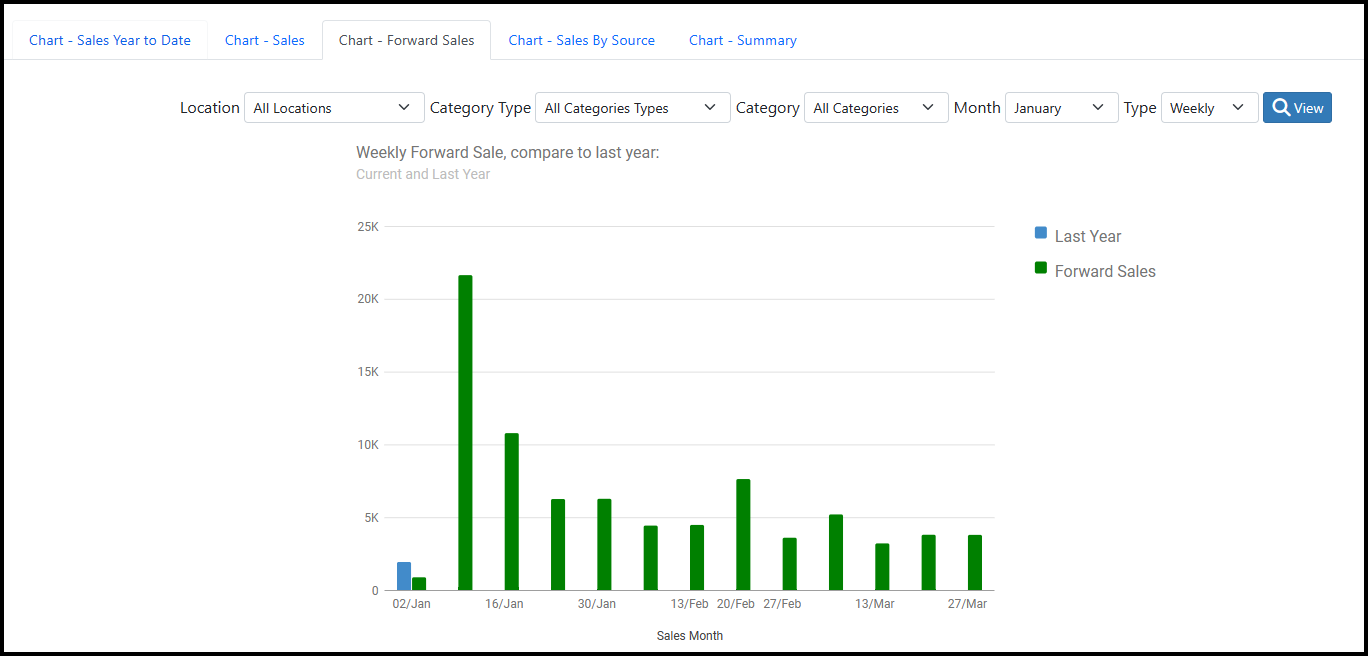
Task: Click the blue Last Year bar at 02/Jan
Action: (x=404, y=576)
